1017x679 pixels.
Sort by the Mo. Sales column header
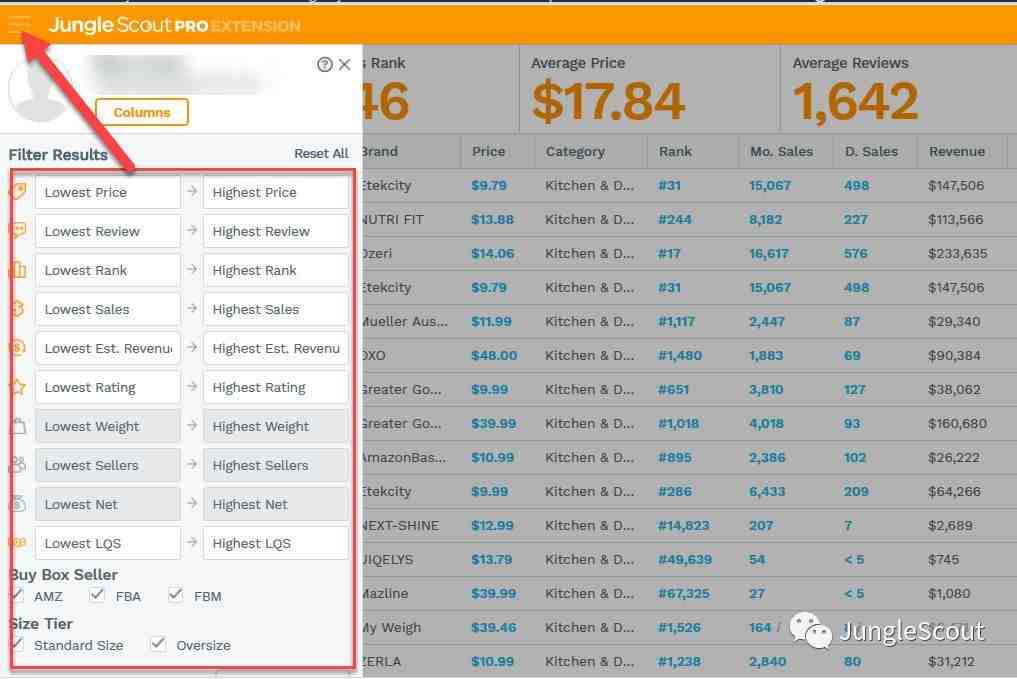pos(781,151)
